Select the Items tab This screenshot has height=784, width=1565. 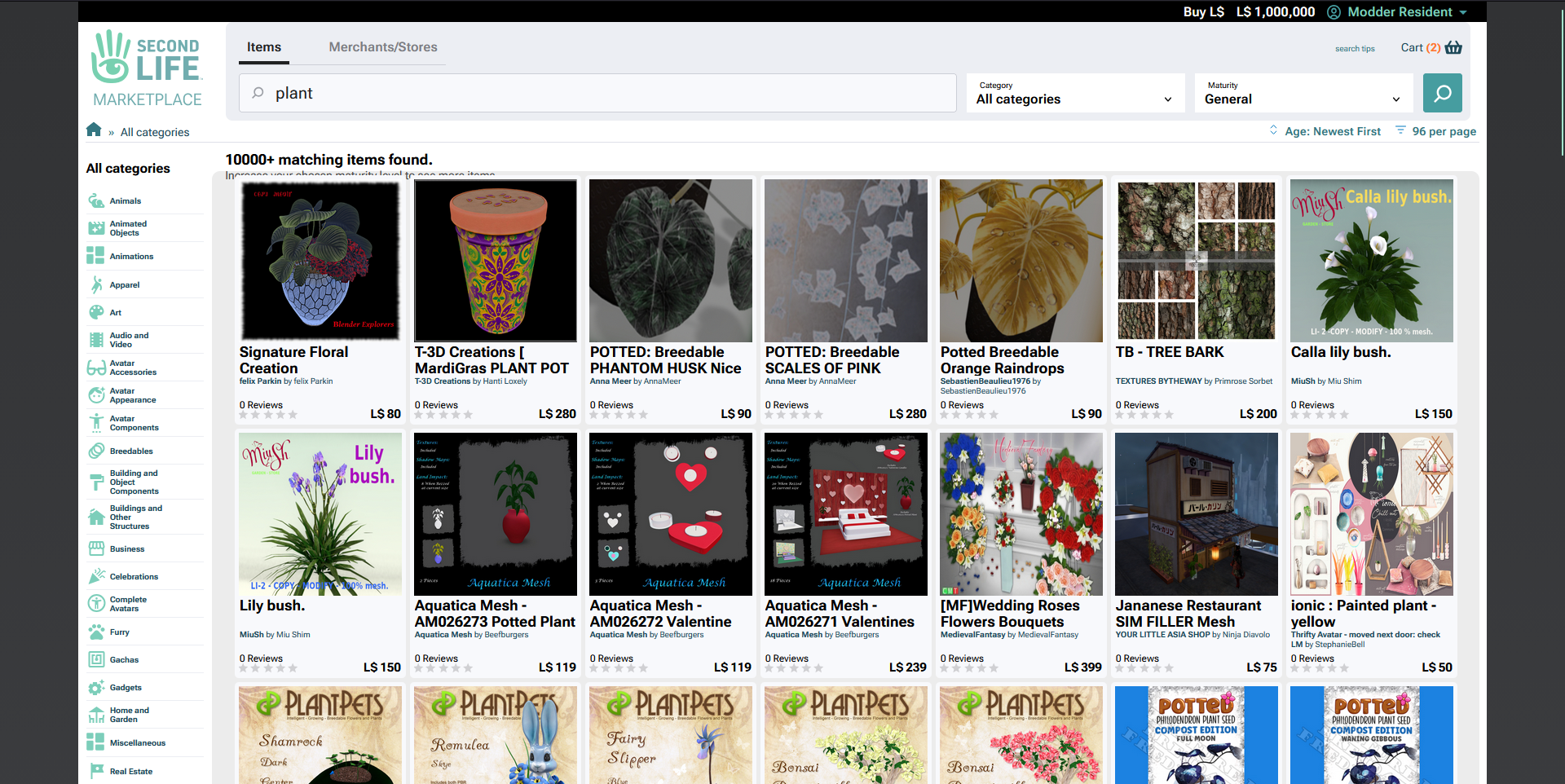pos(263,46)
